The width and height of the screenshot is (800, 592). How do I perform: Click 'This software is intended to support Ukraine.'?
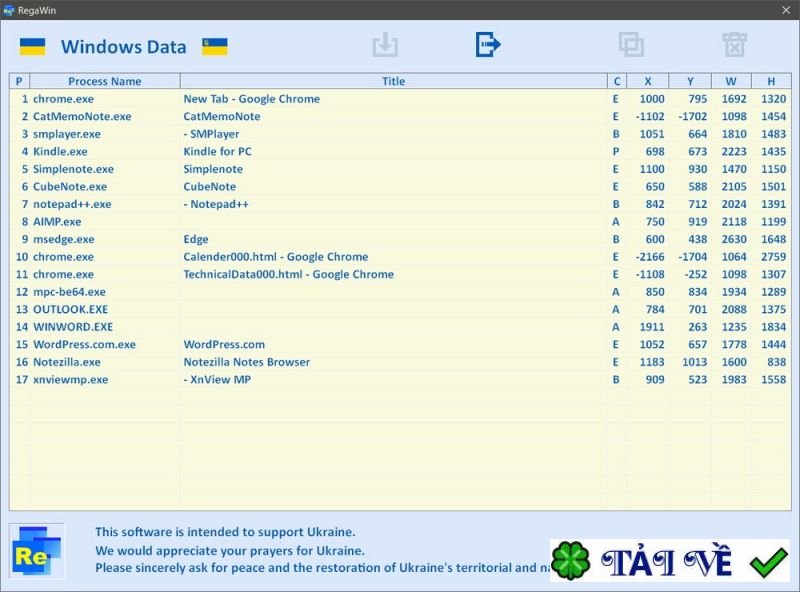pyautogui.click(x=225, y=532)
